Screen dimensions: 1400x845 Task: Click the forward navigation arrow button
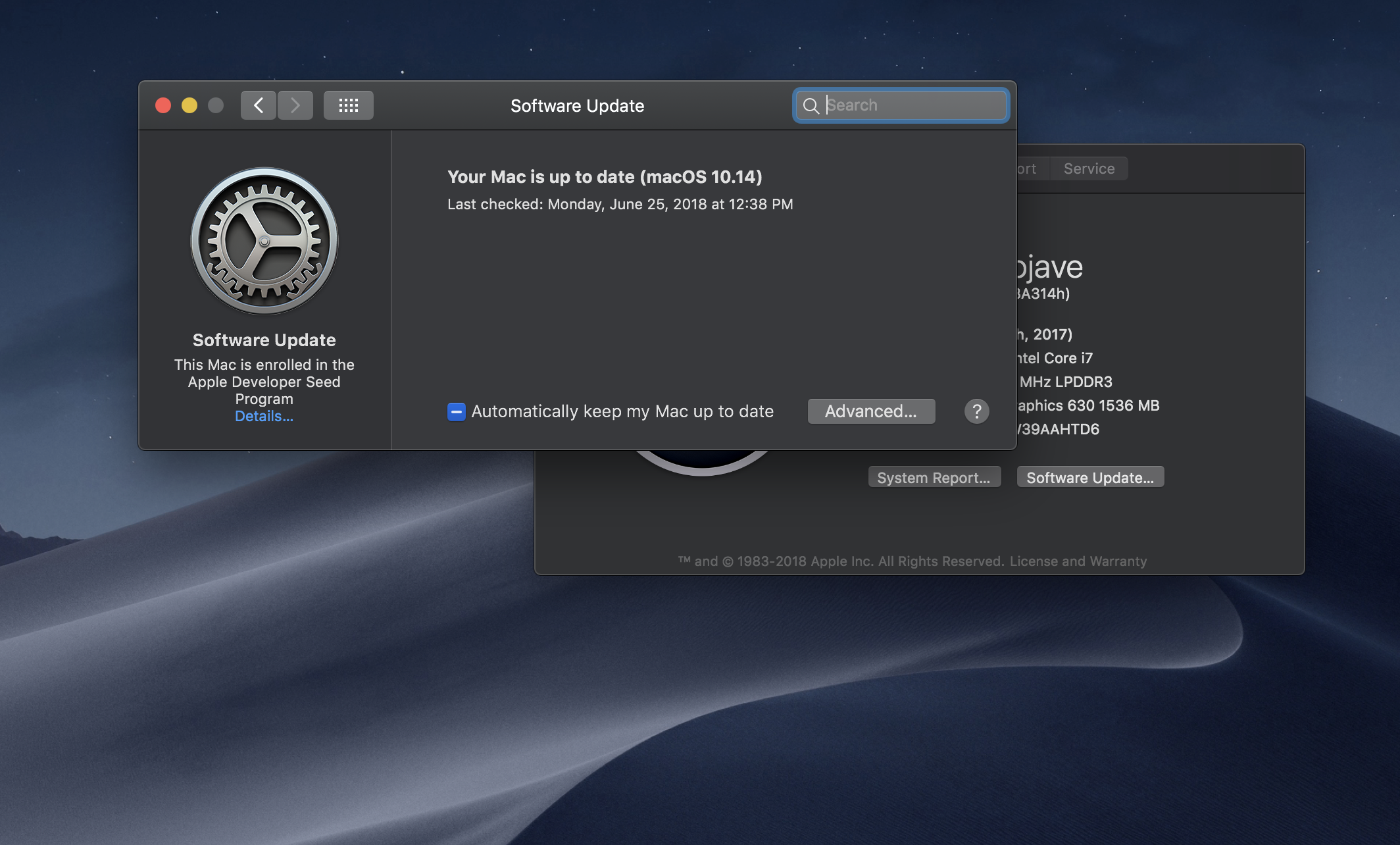[294, 104]
